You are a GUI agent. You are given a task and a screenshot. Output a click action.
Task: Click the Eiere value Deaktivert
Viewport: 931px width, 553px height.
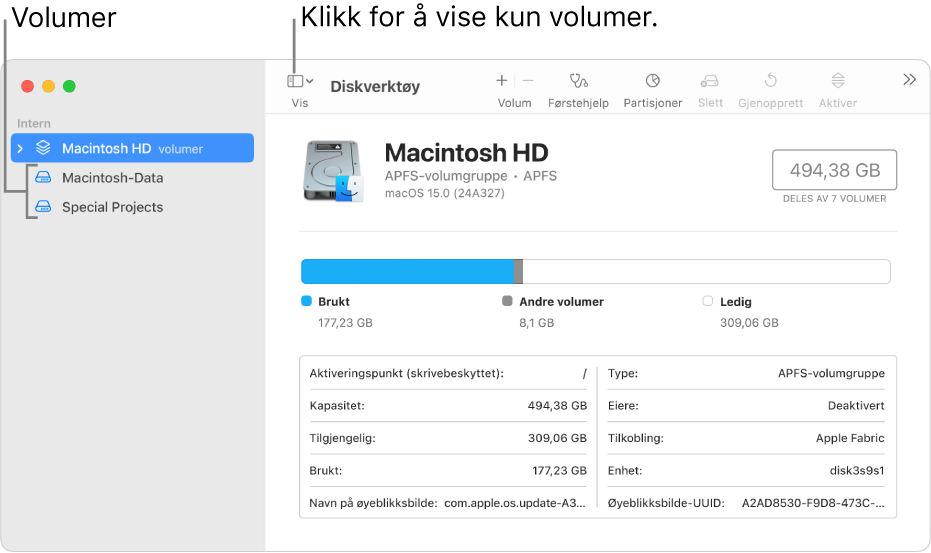point(856,406)
